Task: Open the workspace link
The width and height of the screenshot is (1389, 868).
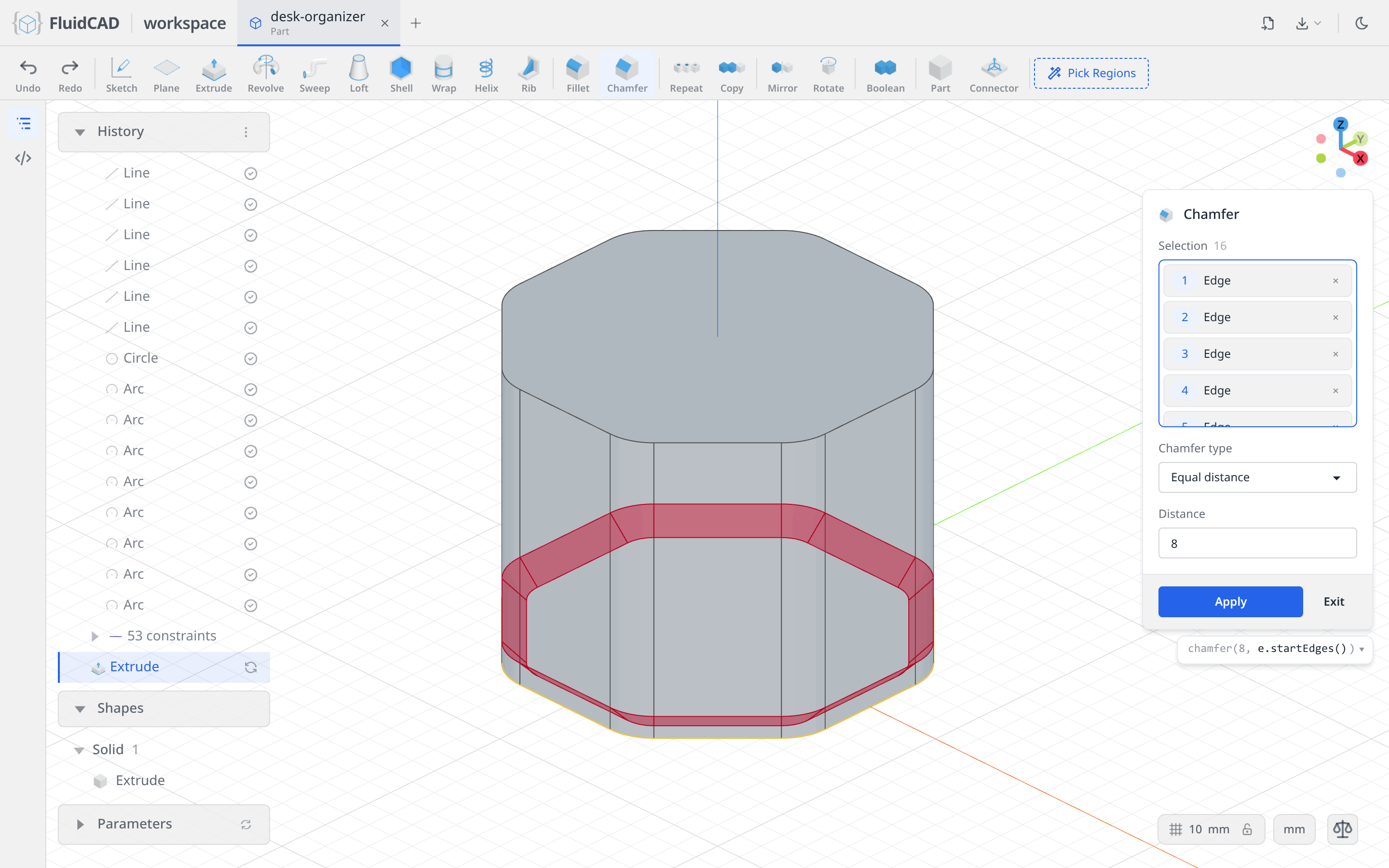Action: pos(184,23)
